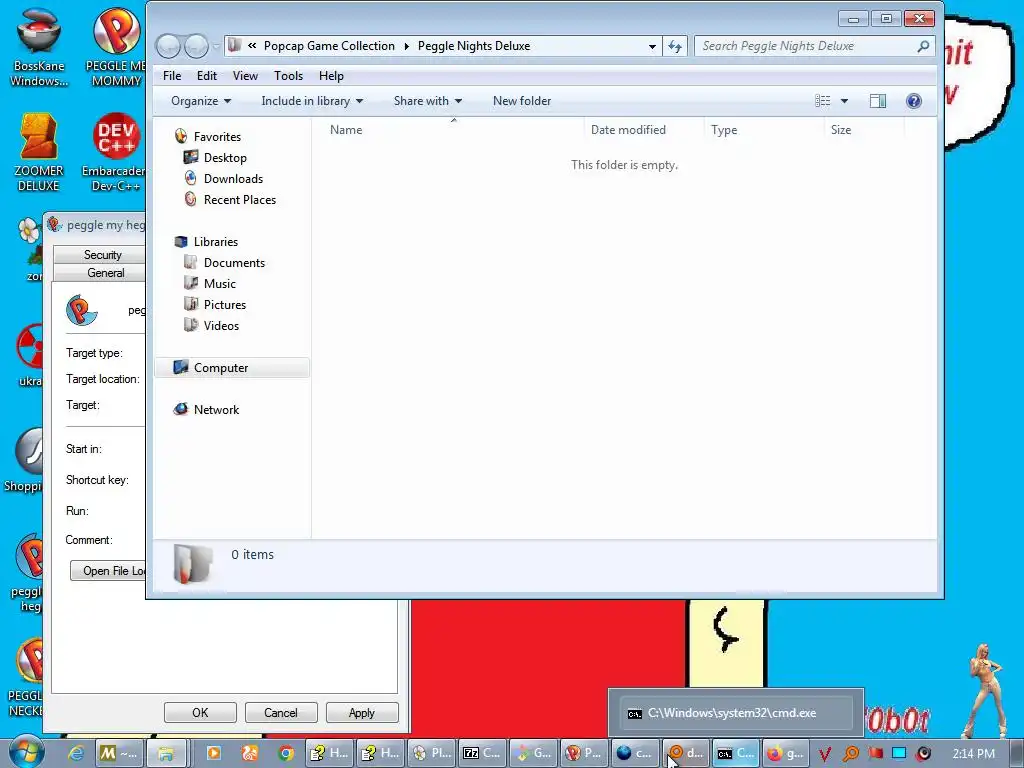Click the double chevron in the address bar
Viewport: 1024px width, 768px height.
point(252,46)
